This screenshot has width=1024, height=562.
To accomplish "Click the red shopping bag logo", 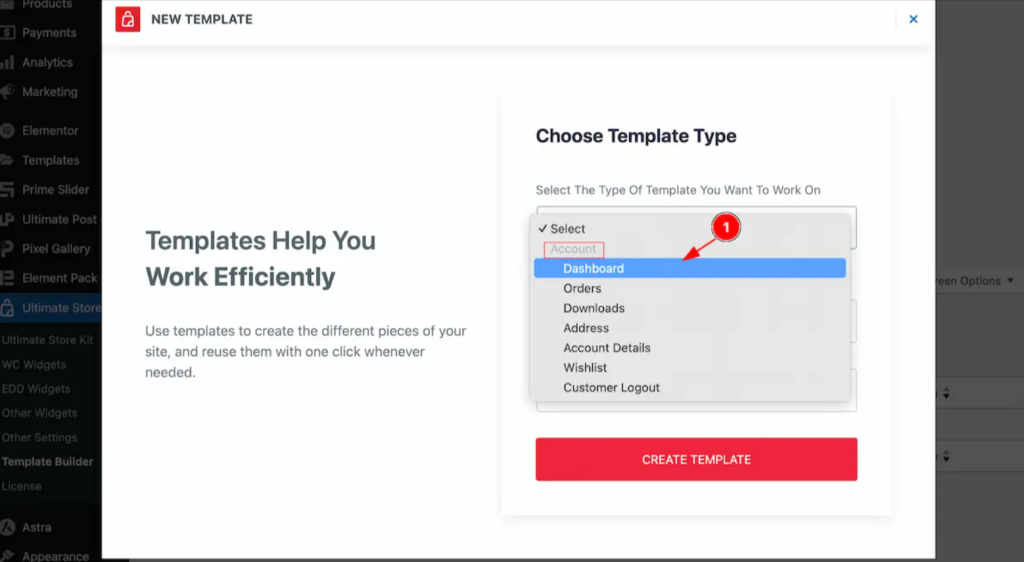I will coord(128,20).
